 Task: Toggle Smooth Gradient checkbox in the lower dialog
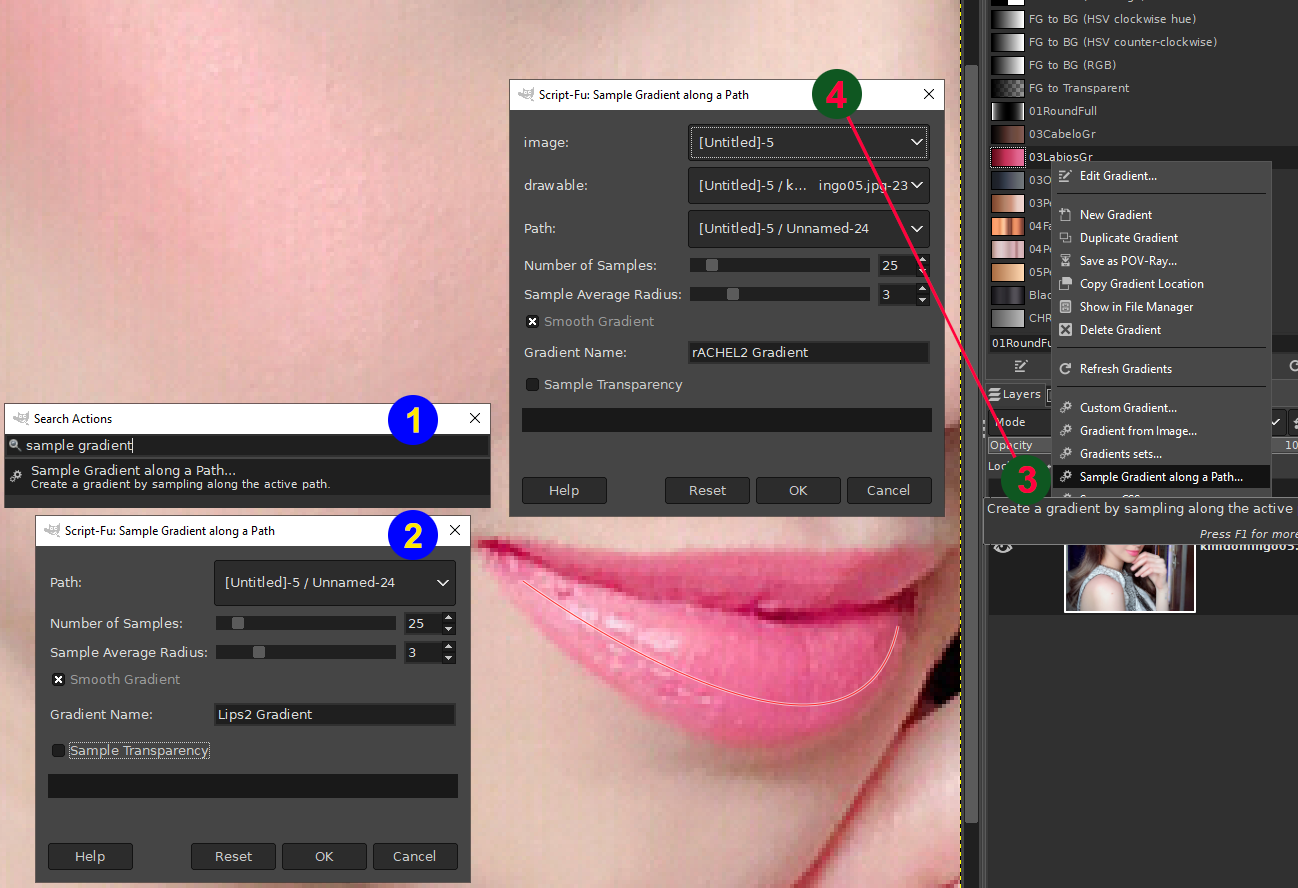coord(59,680)
